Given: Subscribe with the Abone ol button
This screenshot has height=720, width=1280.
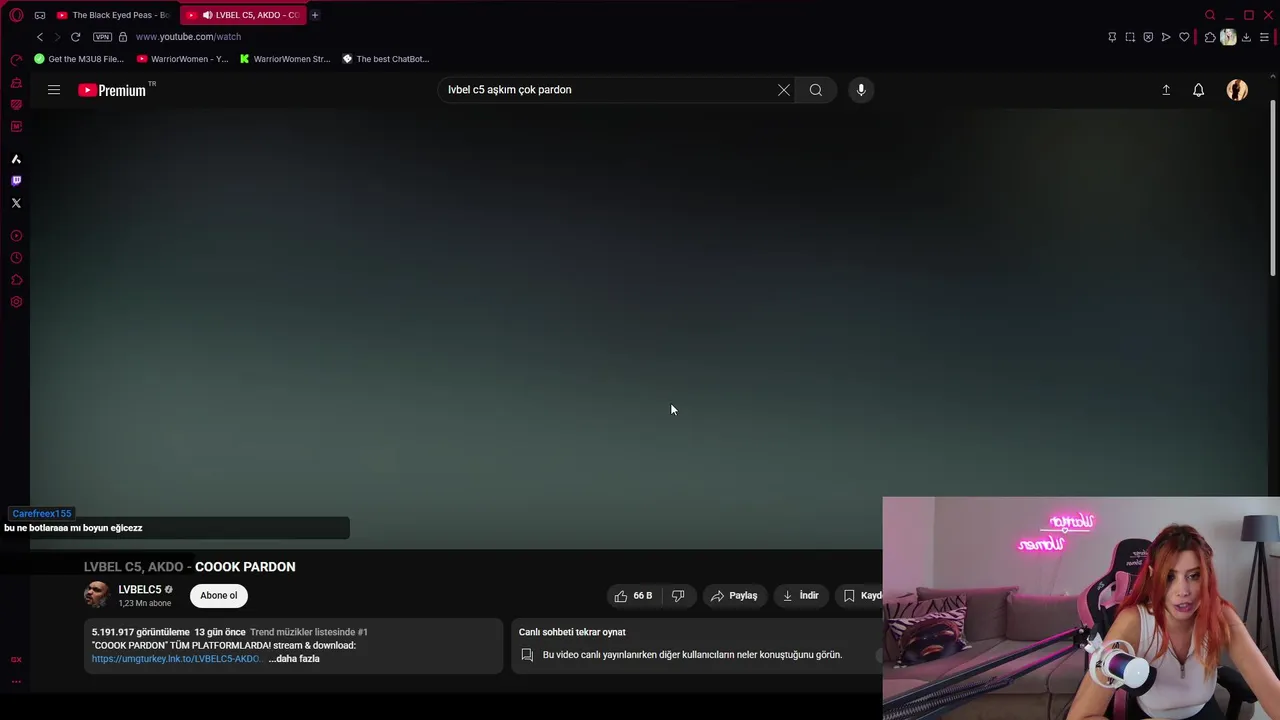Looking at the screenshot, I should tap(219, 595).
